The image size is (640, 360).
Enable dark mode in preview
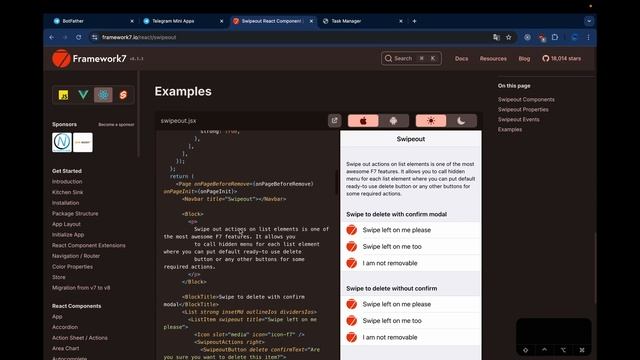coord(461,121)
